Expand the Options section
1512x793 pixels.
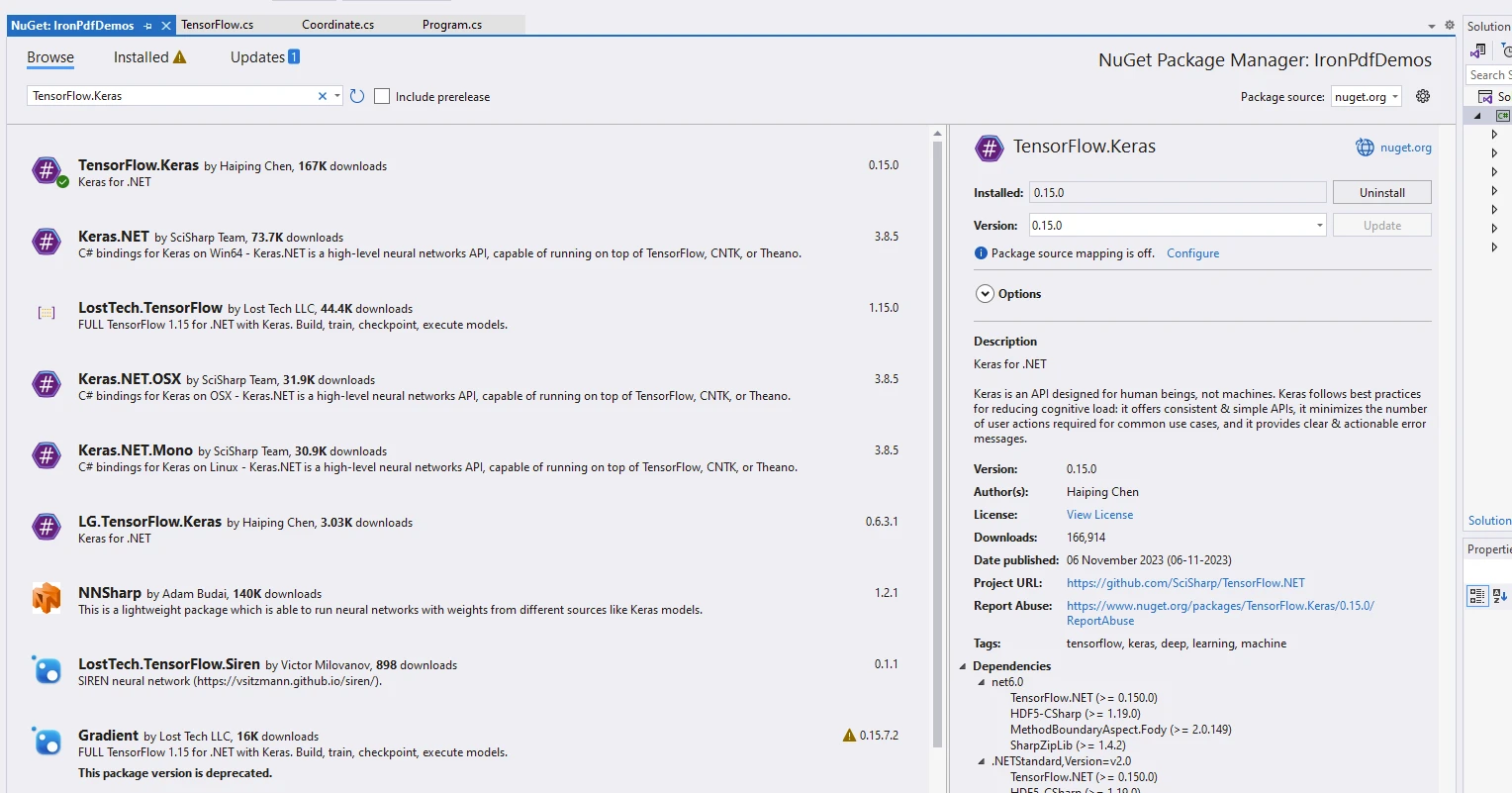coord(985,294)
